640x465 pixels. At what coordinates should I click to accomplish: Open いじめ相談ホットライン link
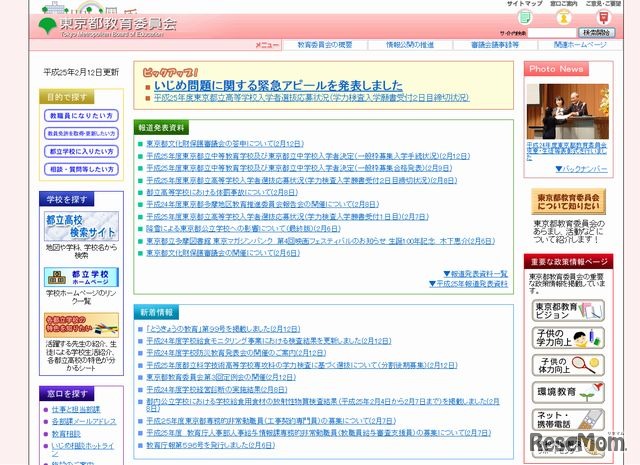(83, 449)
